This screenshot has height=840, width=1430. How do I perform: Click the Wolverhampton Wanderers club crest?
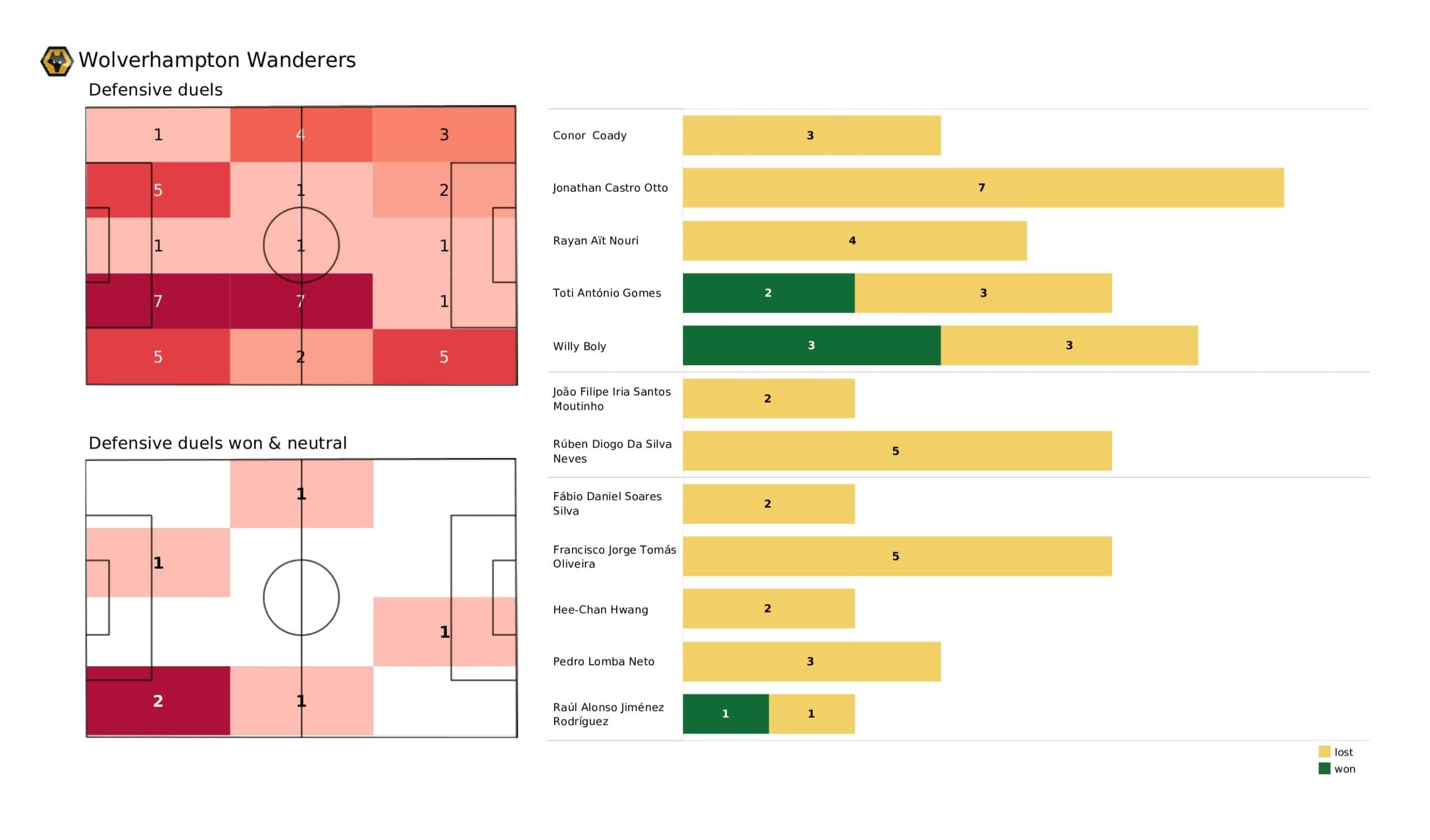tap(57, 61)
